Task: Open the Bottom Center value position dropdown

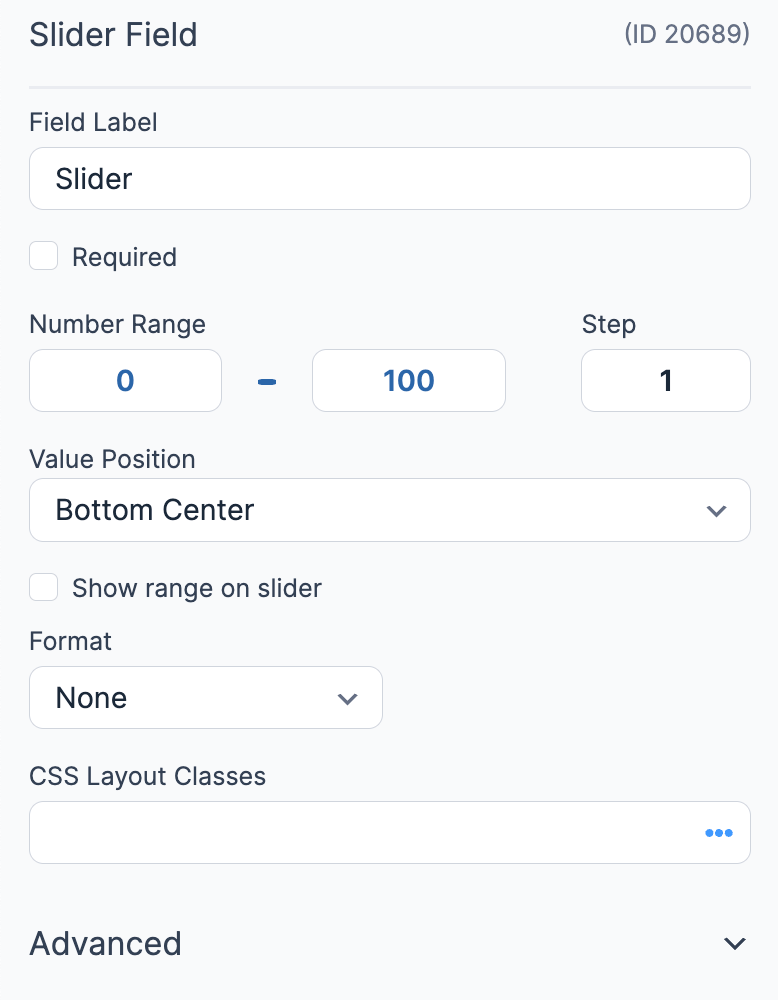Action: pyautogui.click(x=390, y=510)
